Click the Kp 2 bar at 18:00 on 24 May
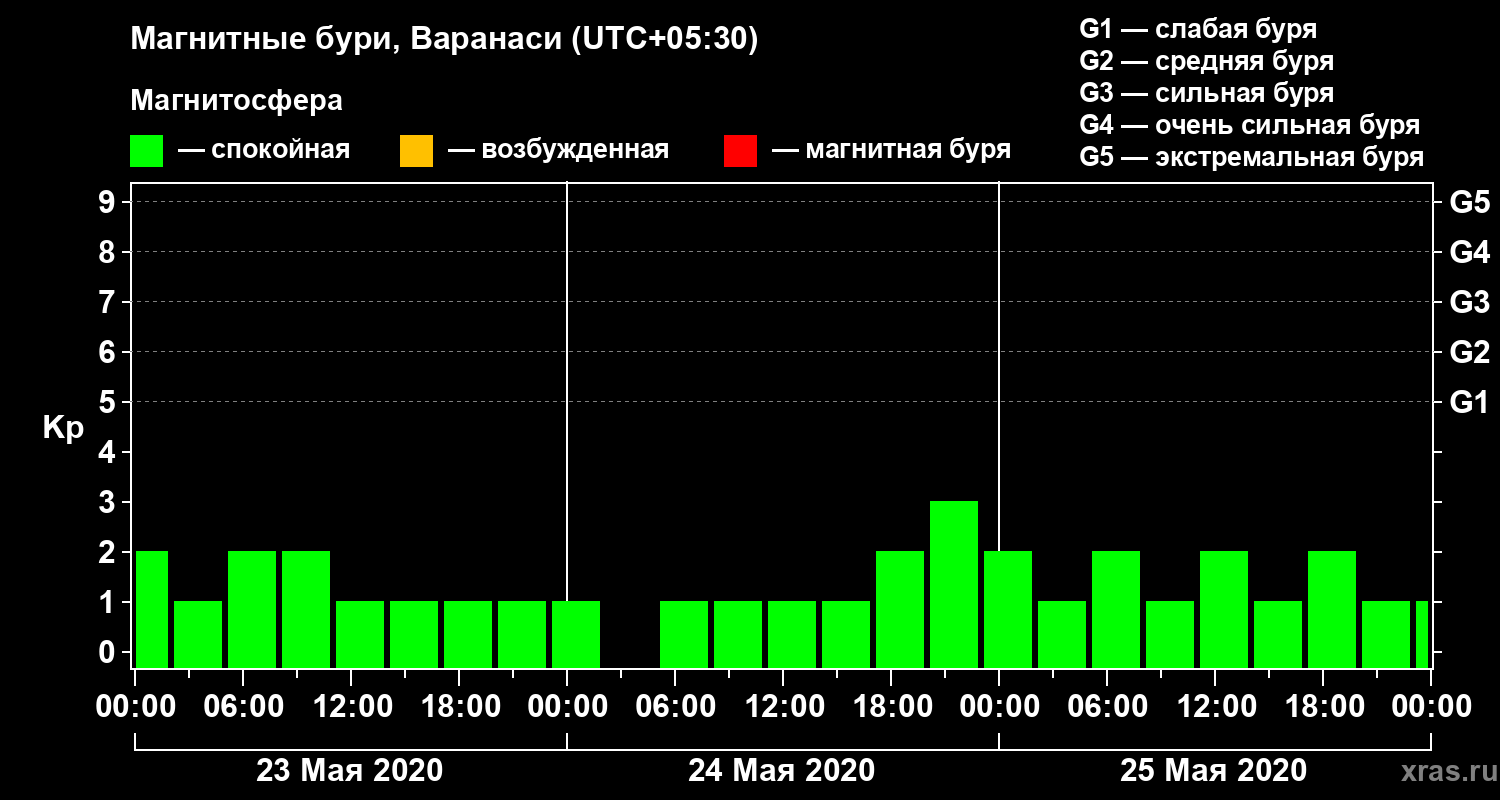The height and width of the screenshot is (800, 1500). tap(900, 609)
